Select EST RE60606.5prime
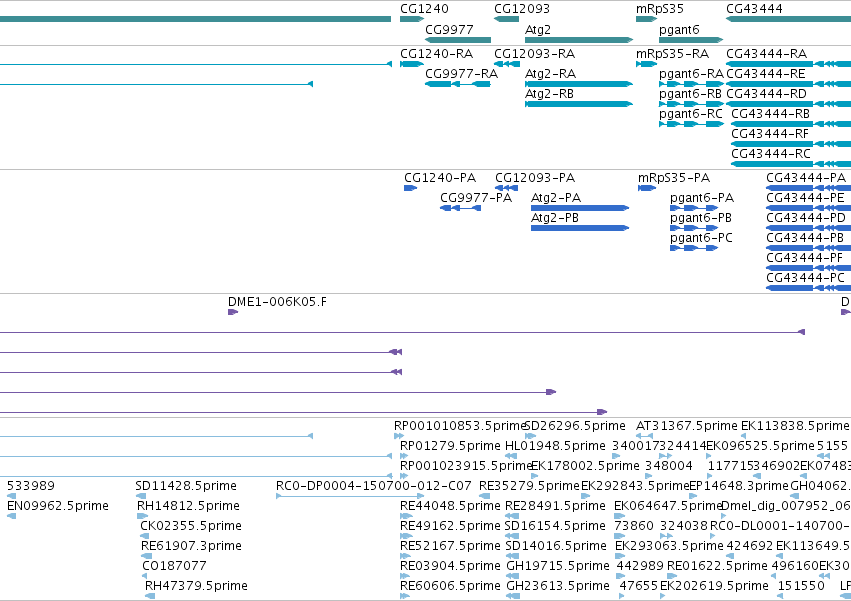Screen dimensions: 851x601 405,596
